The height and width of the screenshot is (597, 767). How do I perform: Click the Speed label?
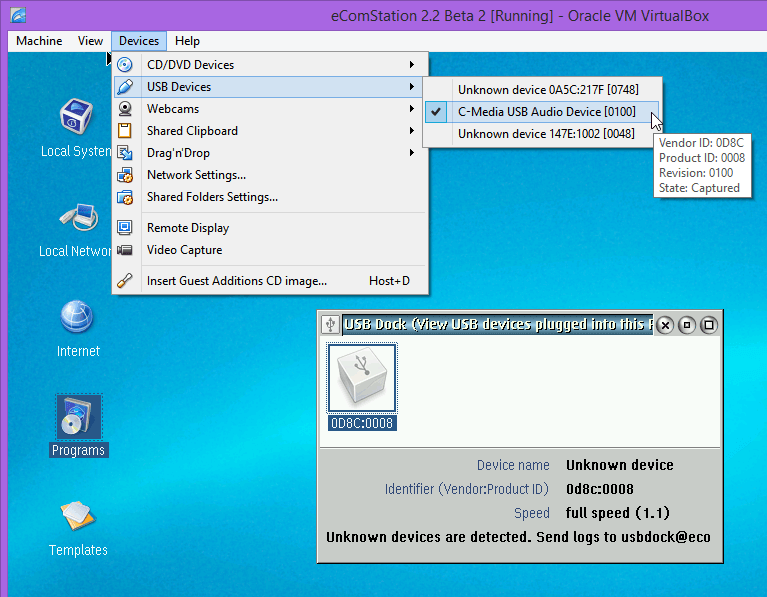(x=532, y=513)
